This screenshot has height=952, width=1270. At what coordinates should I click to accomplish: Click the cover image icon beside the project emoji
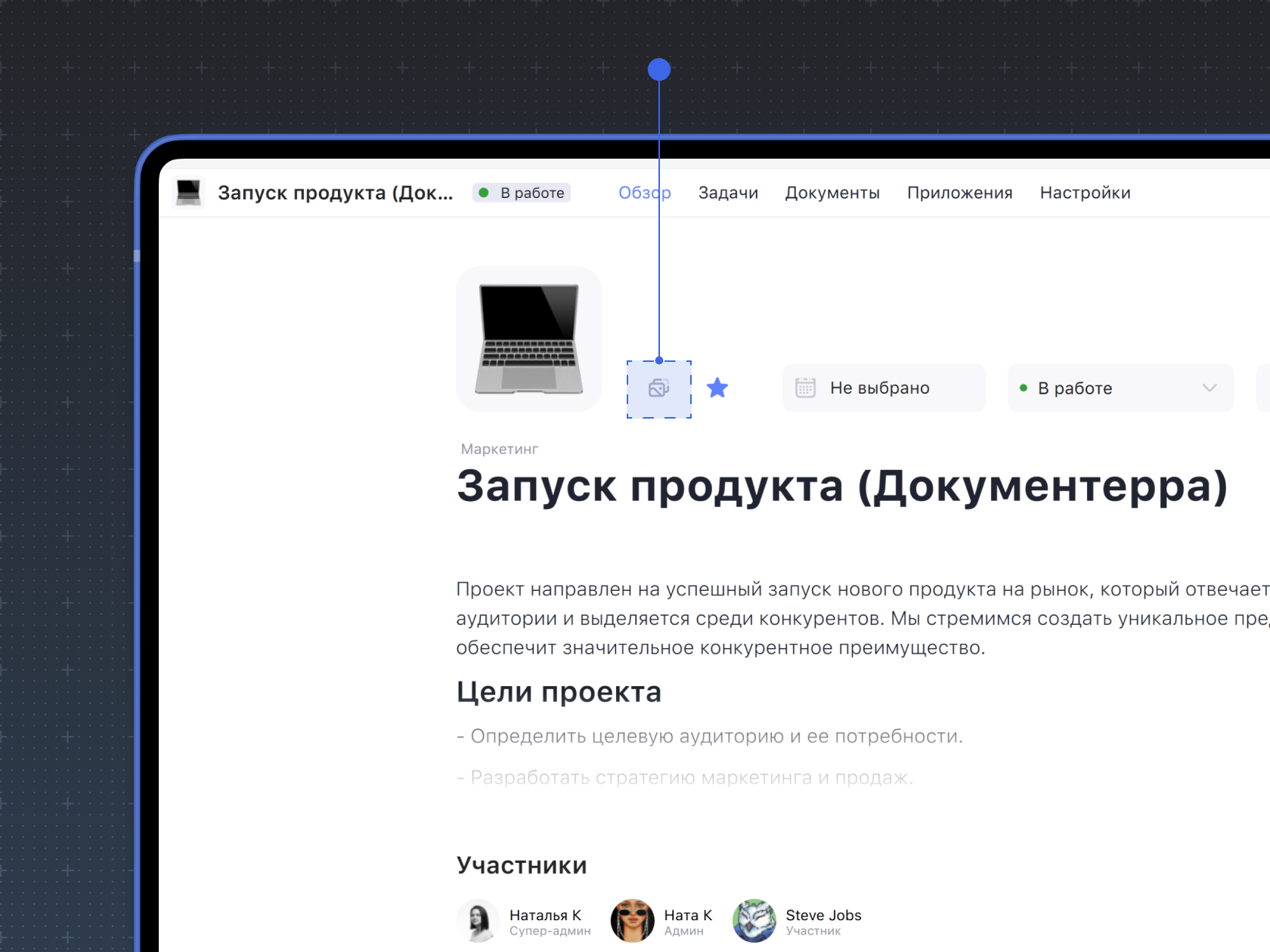tap(658, 389)
